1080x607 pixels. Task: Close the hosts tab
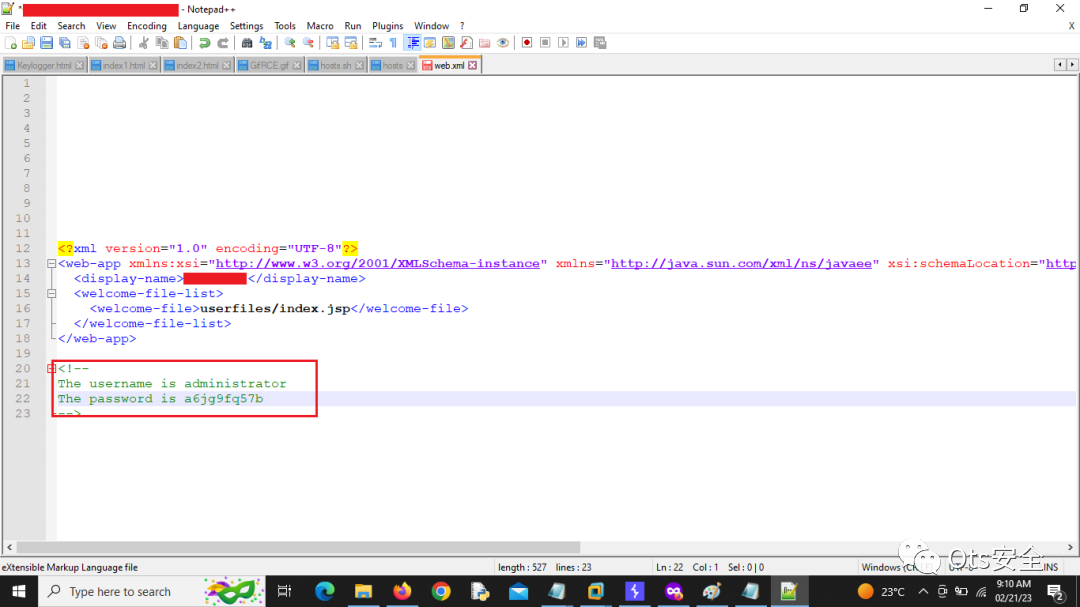point(411,65)
